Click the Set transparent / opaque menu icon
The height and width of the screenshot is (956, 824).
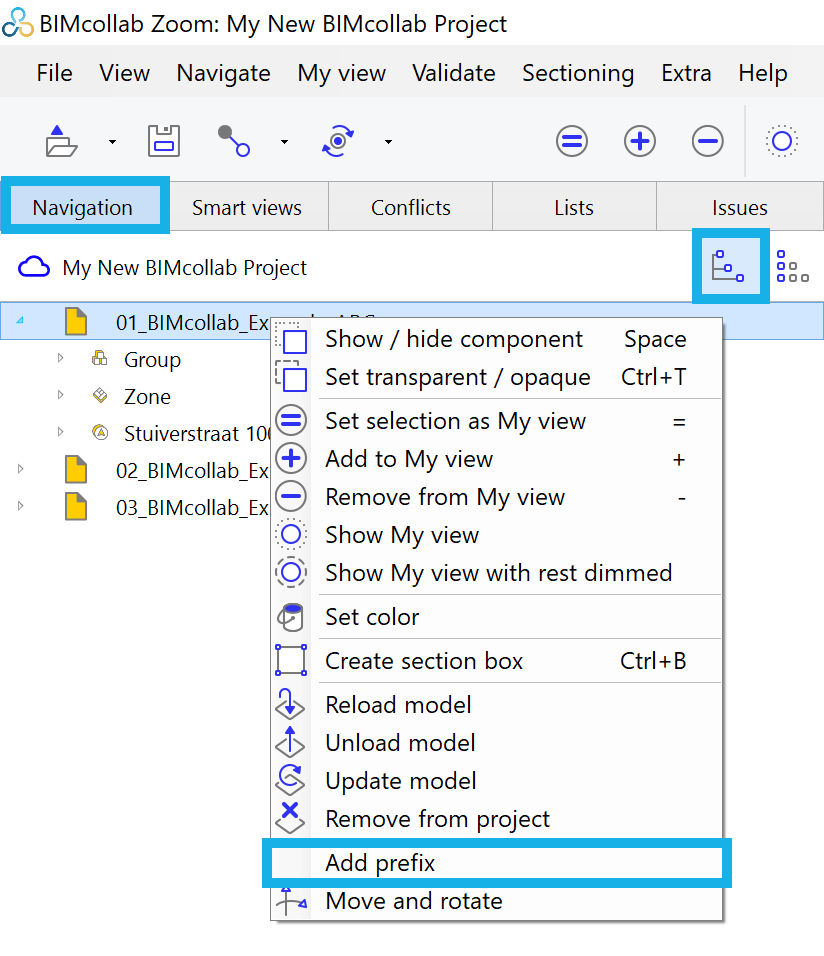point(292,377)
